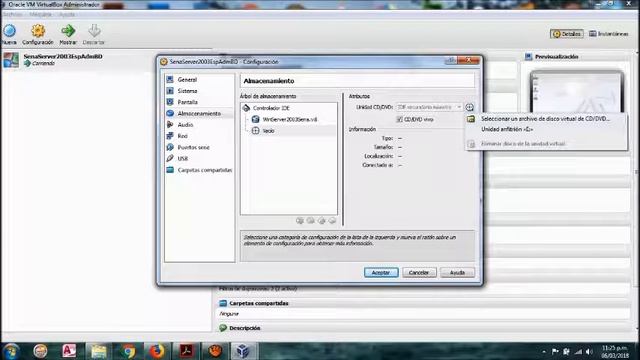The image size is (640, 360).
Task: Click the volume tray icon
Action: [589, 351]
